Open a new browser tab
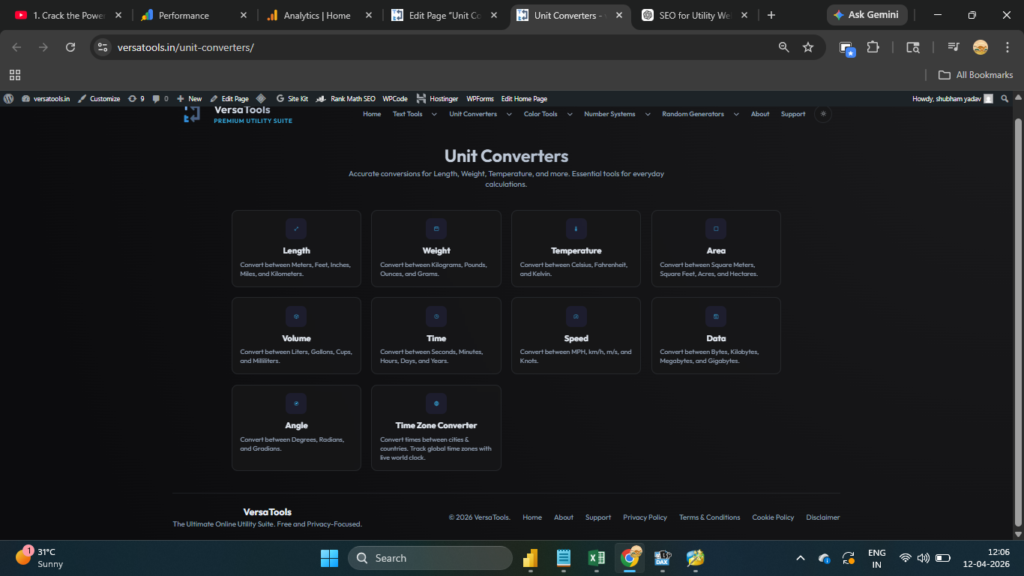 pyautogui.click(x=771, y=15)
